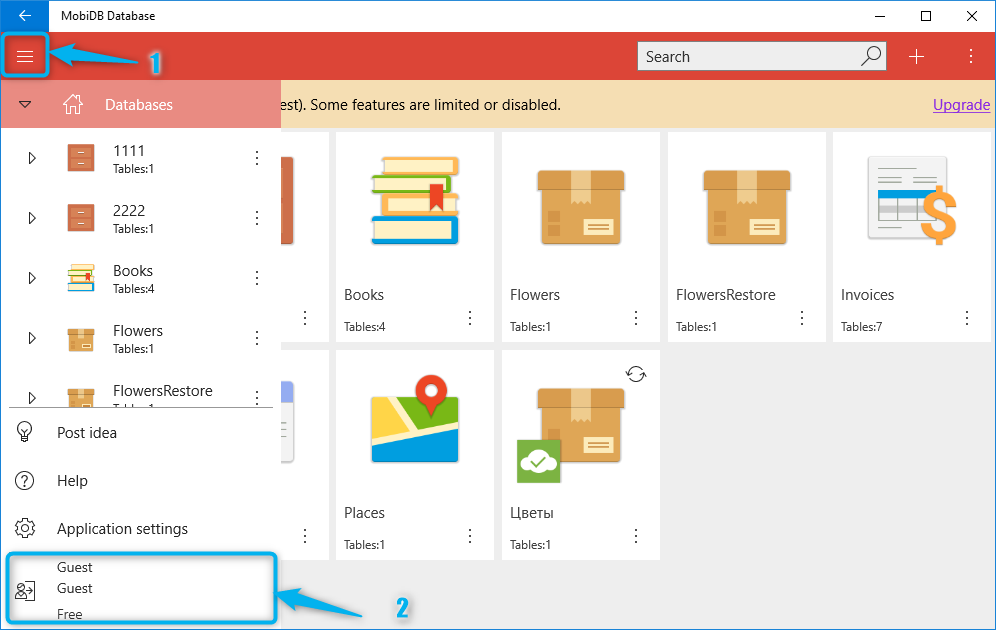Image resolution: width=996 pixels, height=630 pixels.
Task: Click the 2222 cabinet icon in sidebar
Action: [81, 218]
